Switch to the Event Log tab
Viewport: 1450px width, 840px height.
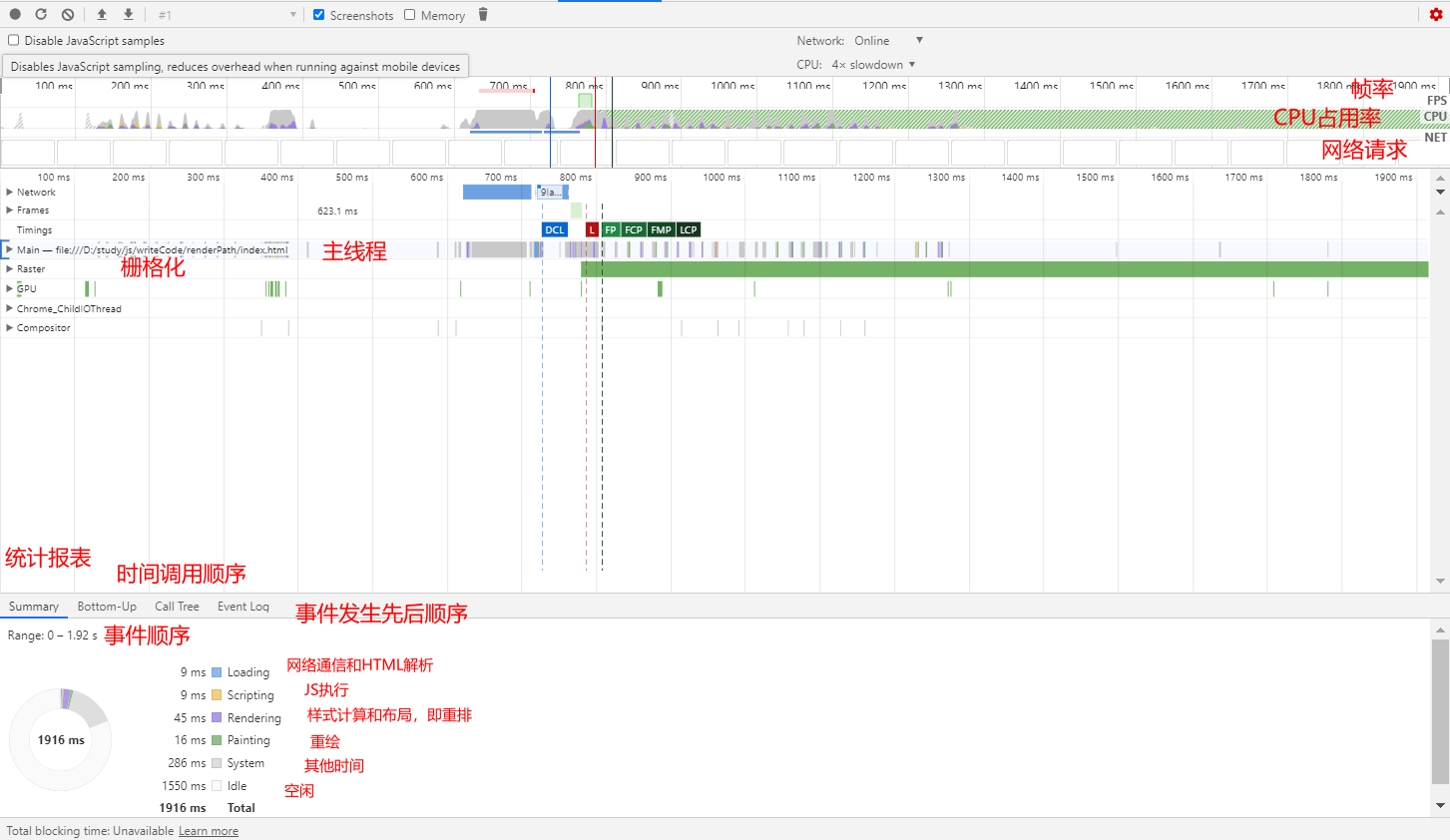point(243,607)
